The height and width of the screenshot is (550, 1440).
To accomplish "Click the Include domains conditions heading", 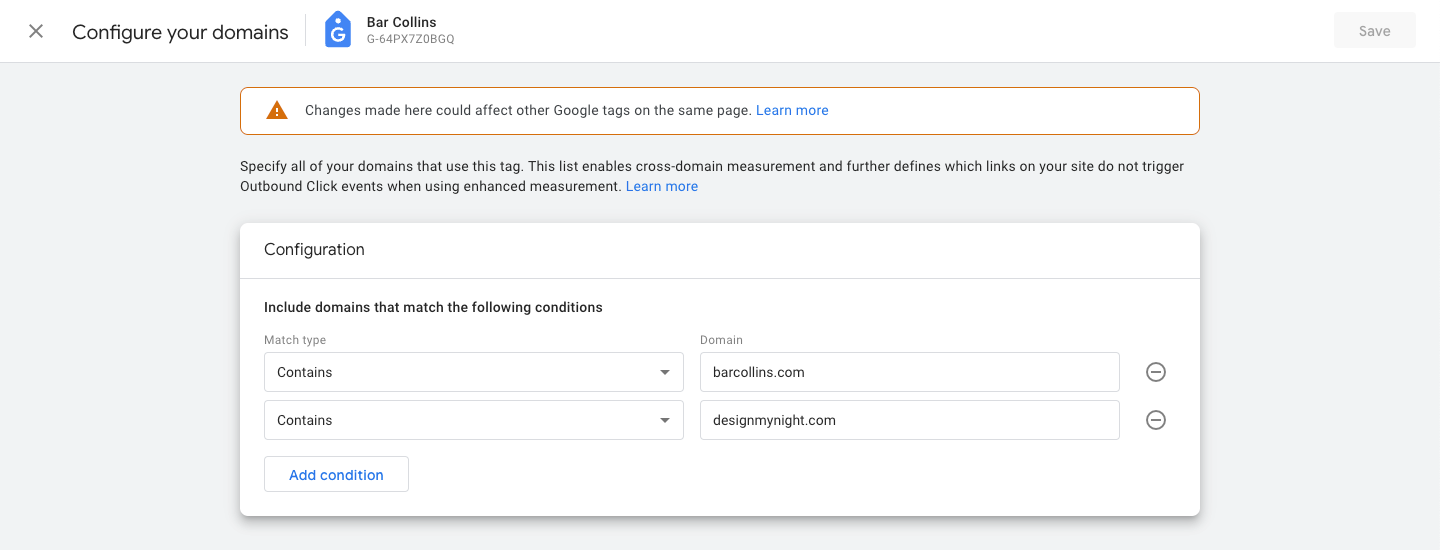I will point(433,308).
